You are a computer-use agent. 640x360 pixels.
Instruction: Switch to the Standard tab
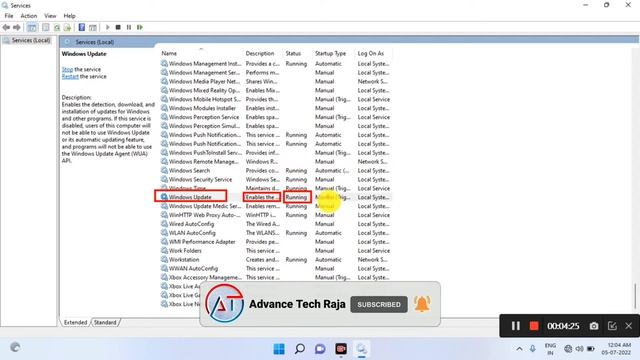pos(105,322)
